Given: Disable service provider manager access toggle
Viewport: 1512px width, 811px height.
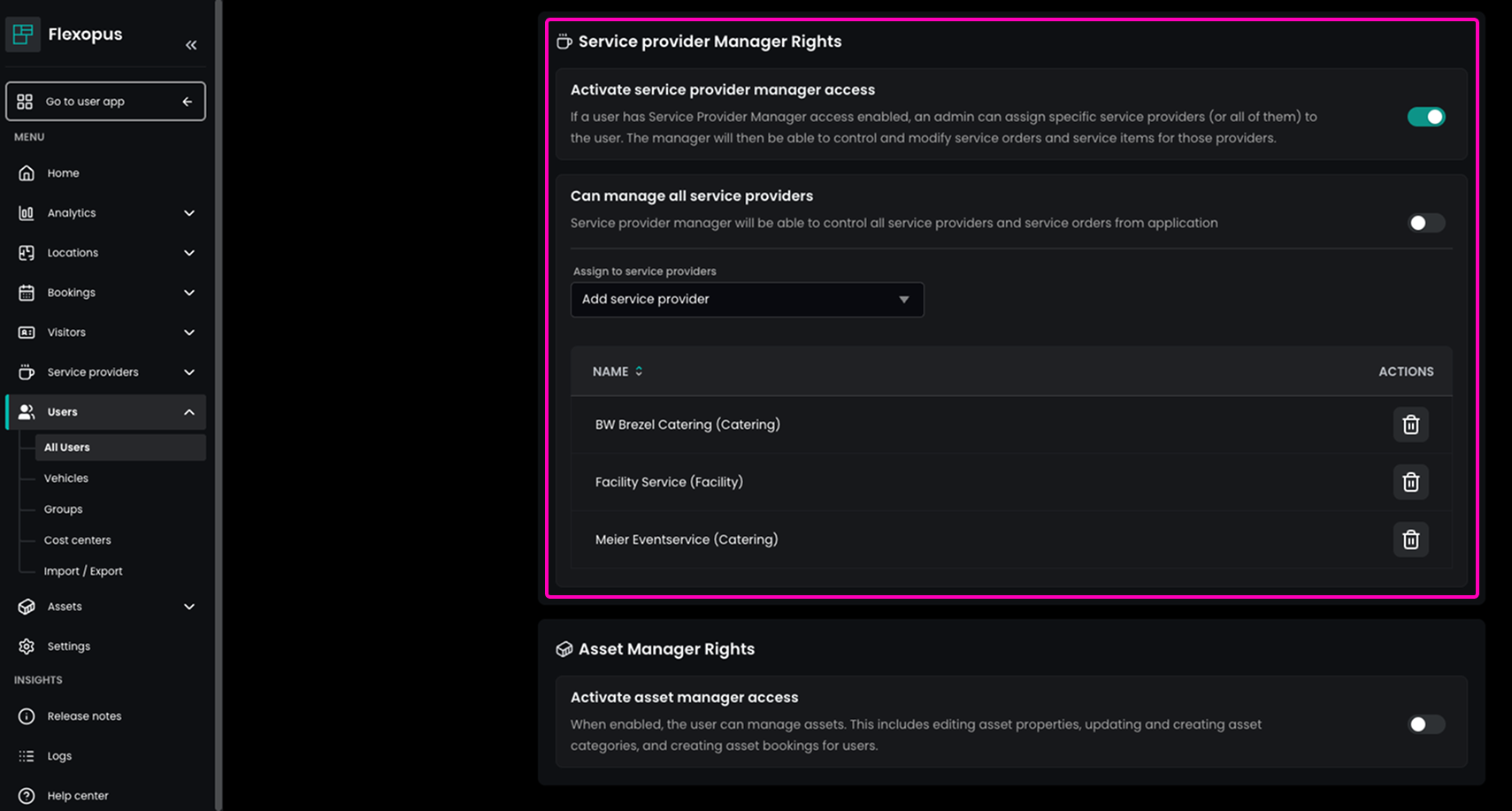Looking at the screenshot, I should pyautogui.click(x=1425, y=117).
